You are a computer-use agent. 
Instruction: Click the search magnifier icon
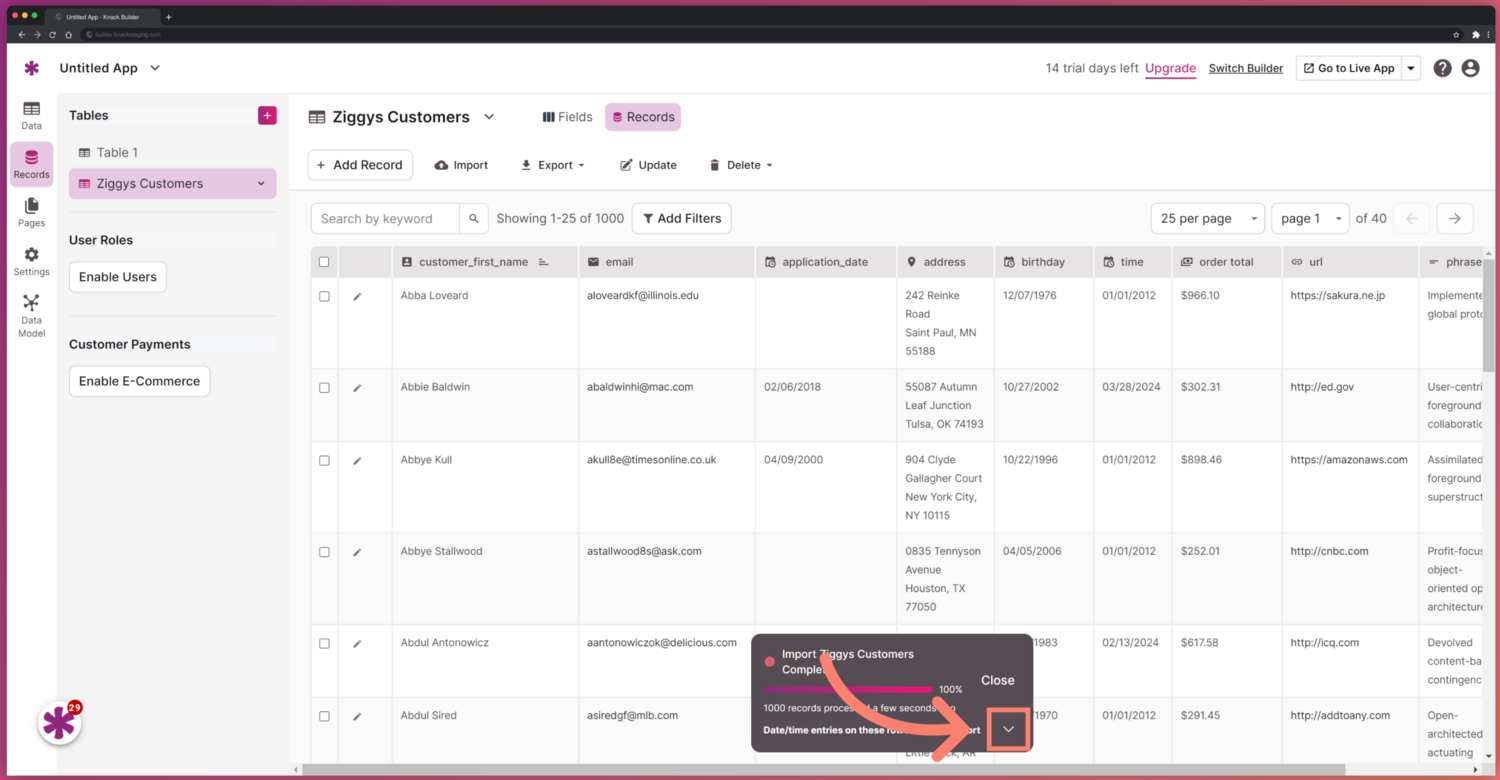pyautogui.click(x=474, y=218)
